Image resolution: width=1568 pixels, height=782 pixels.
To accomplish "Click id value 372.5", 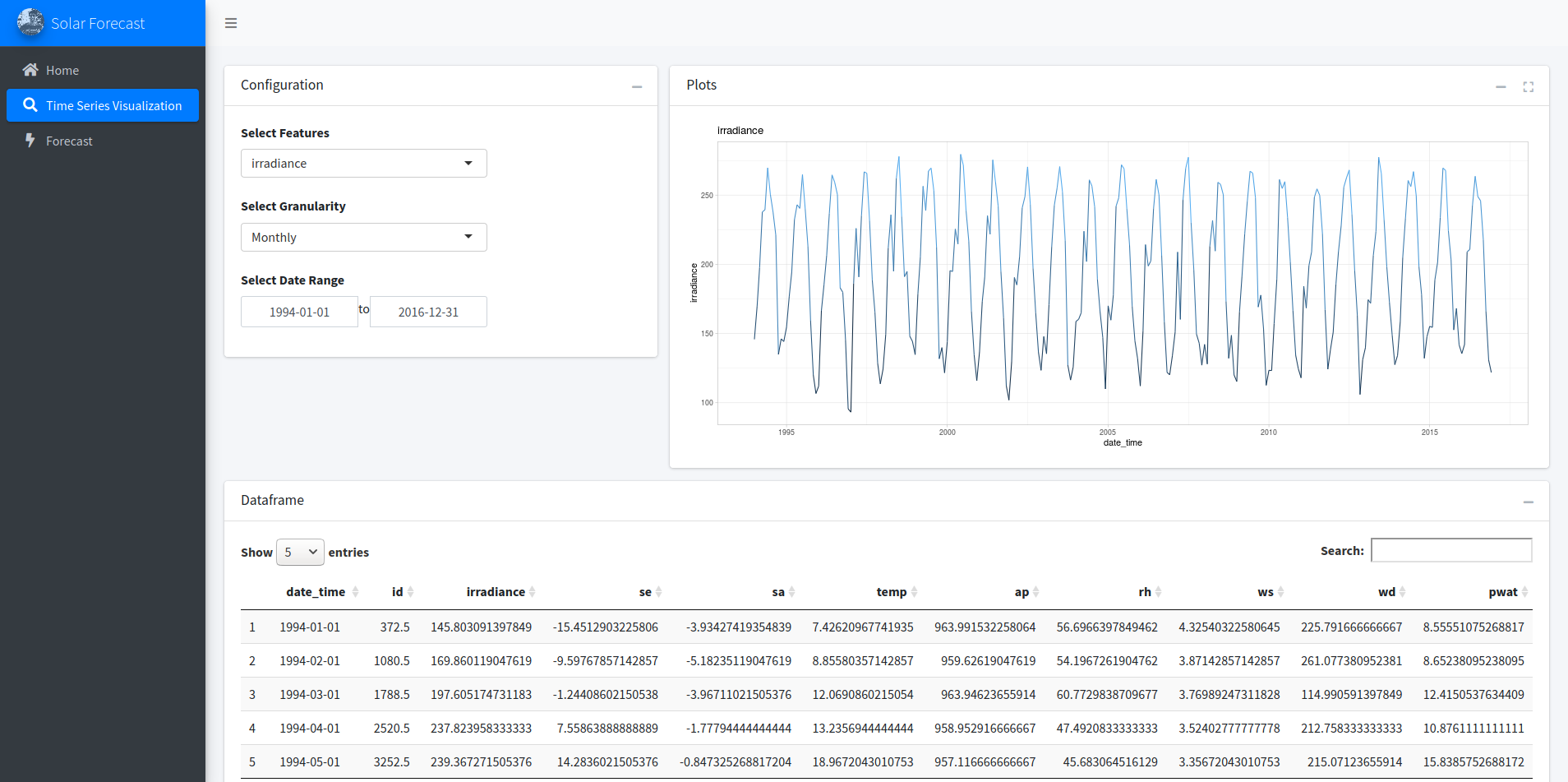I will tap(394, 627).
